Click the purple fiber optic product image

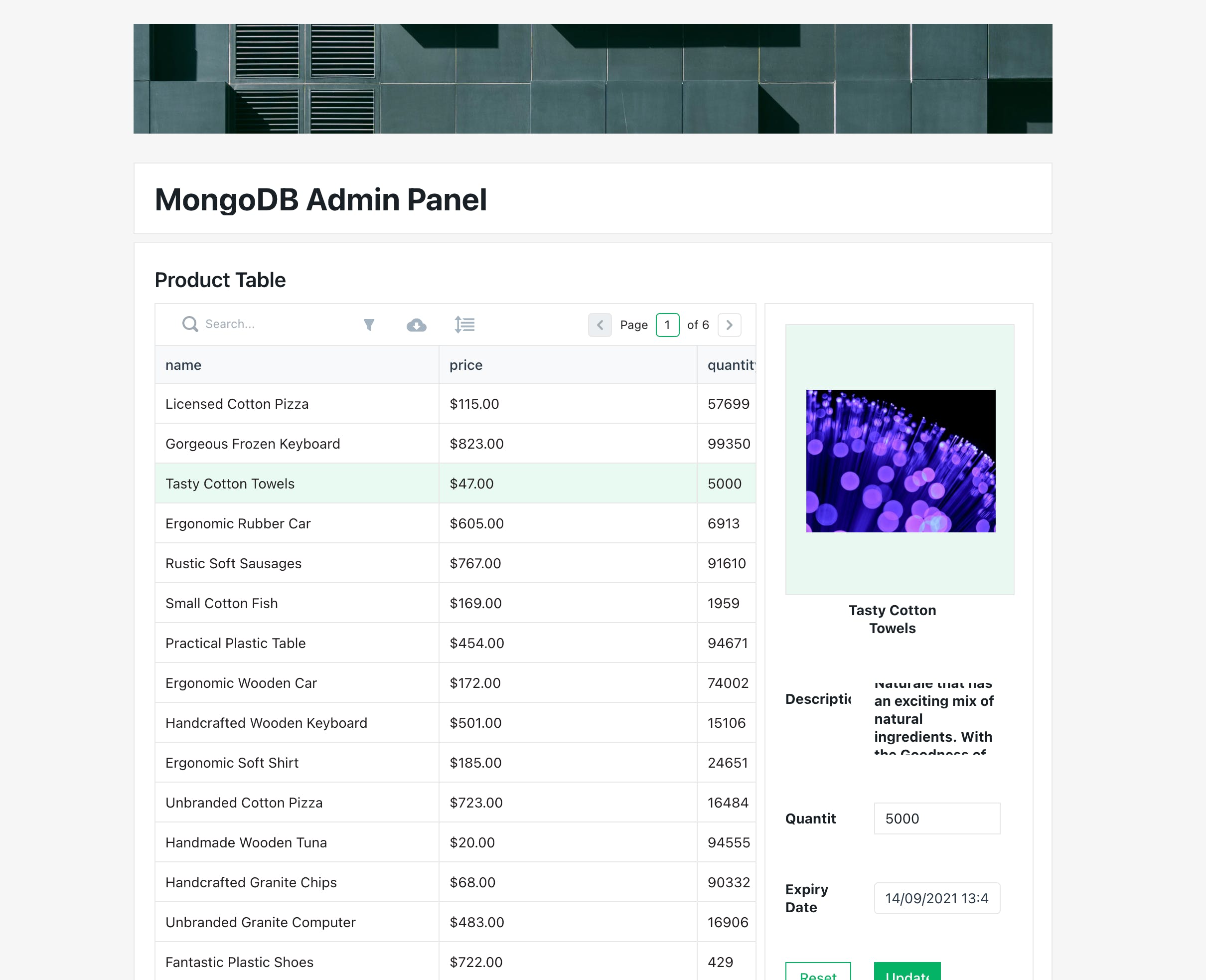(x=900, y=461)
